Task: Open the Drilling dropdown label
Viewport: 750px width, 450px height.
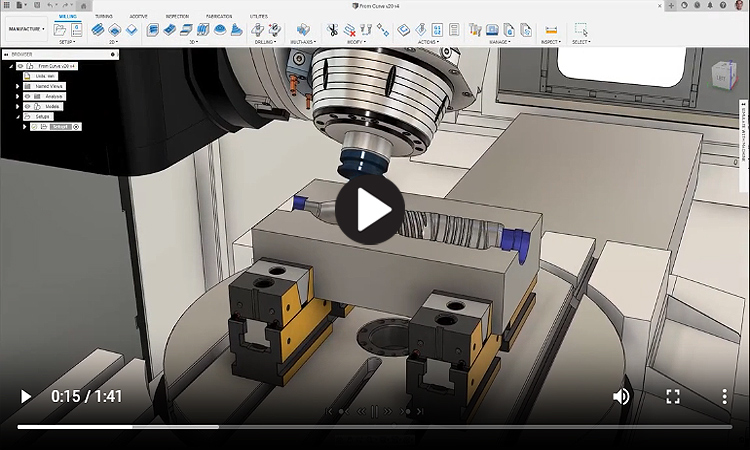Action: point(265,42)
